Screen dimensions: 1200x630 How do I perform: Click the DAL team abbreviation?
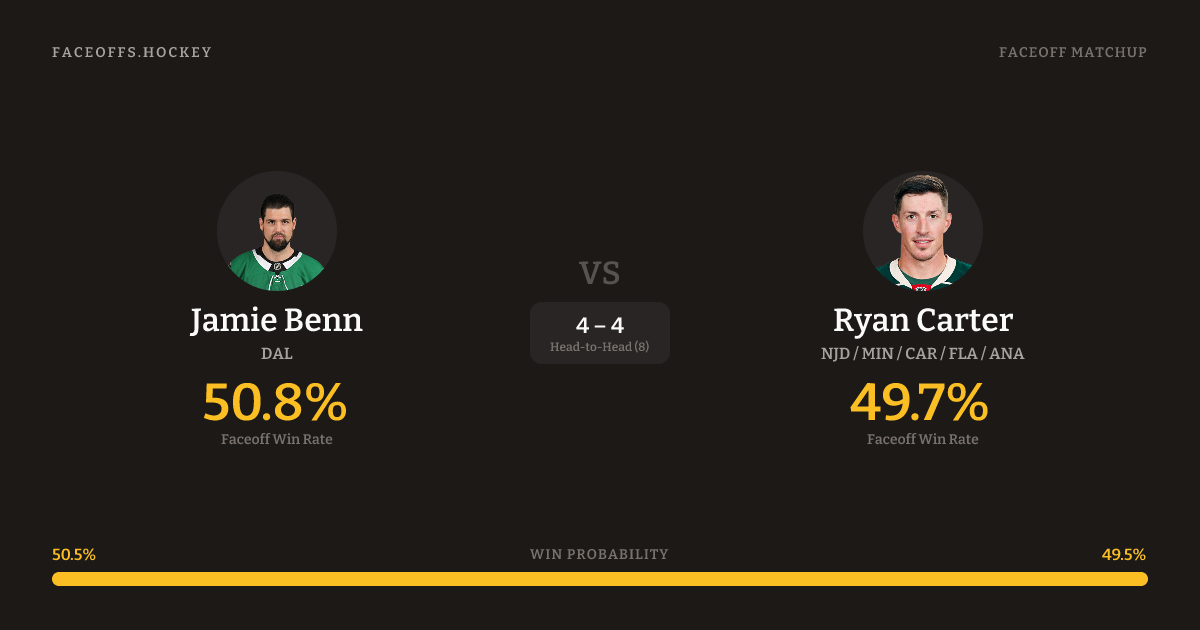tap(277, 354)
